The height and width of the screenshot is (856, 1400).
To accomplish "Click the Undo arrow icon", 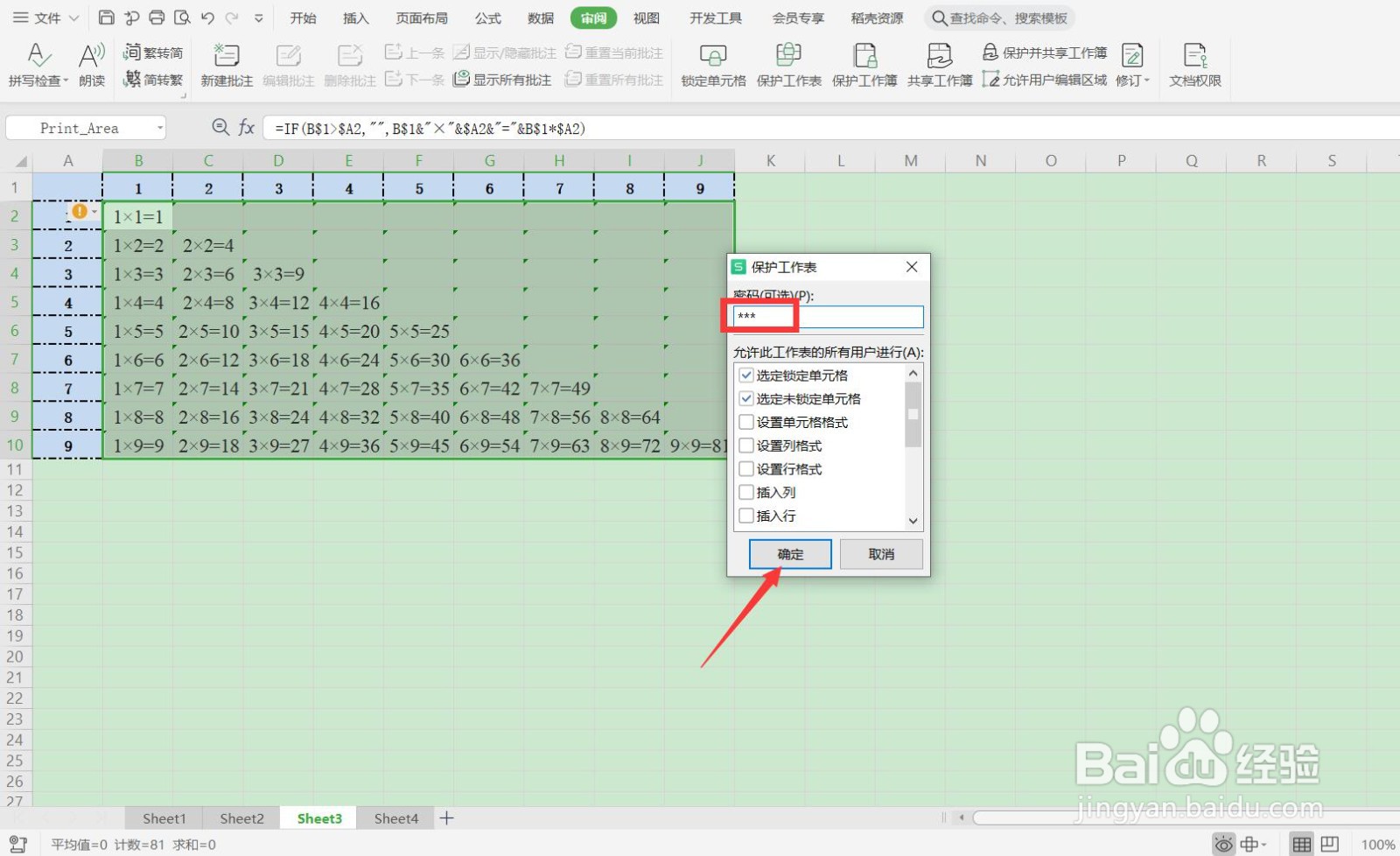I will pyautogui.click(x=207, y=18).
